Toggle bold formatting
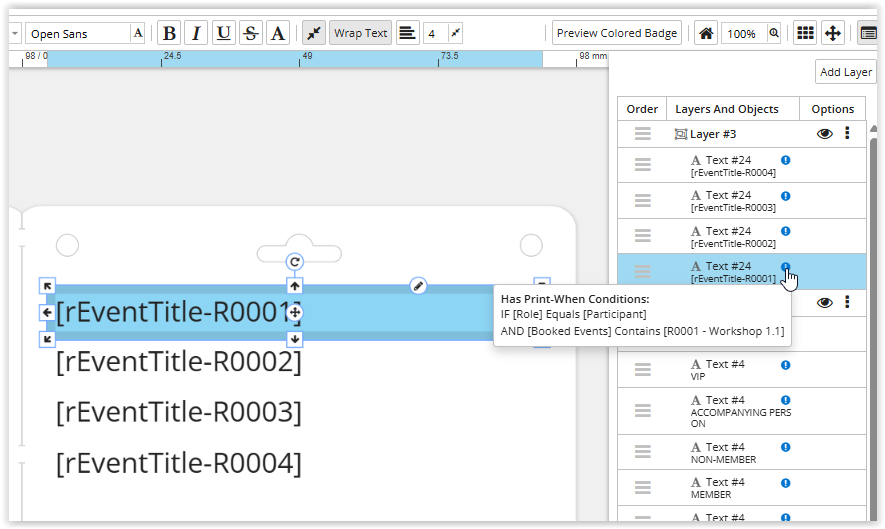The image size is (885, 529). (169, 33)
